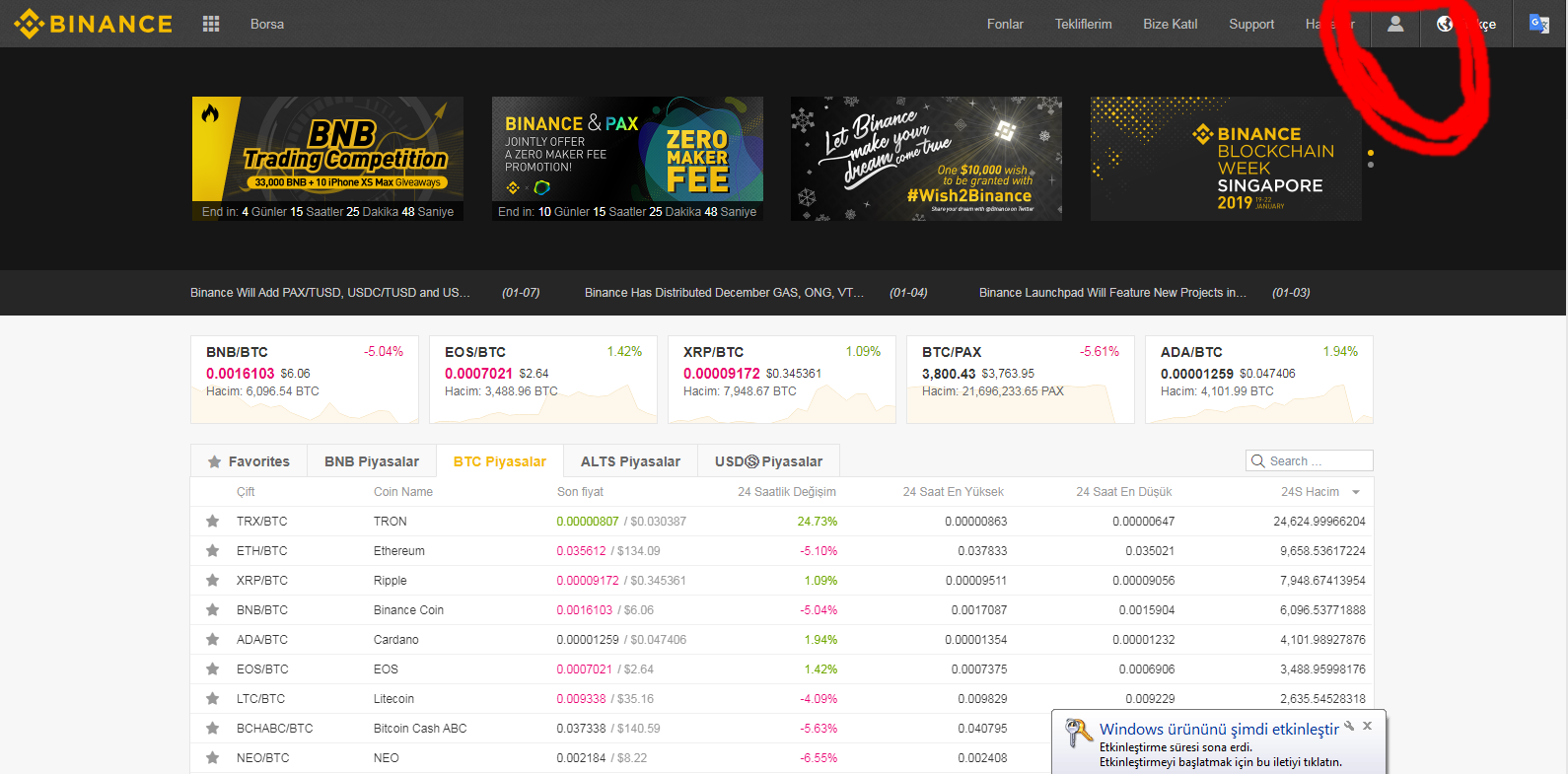Screen dimensions: 1568x774
Task: Open Tekliflerim in top navigation
Action: [x=1083, y=24]
